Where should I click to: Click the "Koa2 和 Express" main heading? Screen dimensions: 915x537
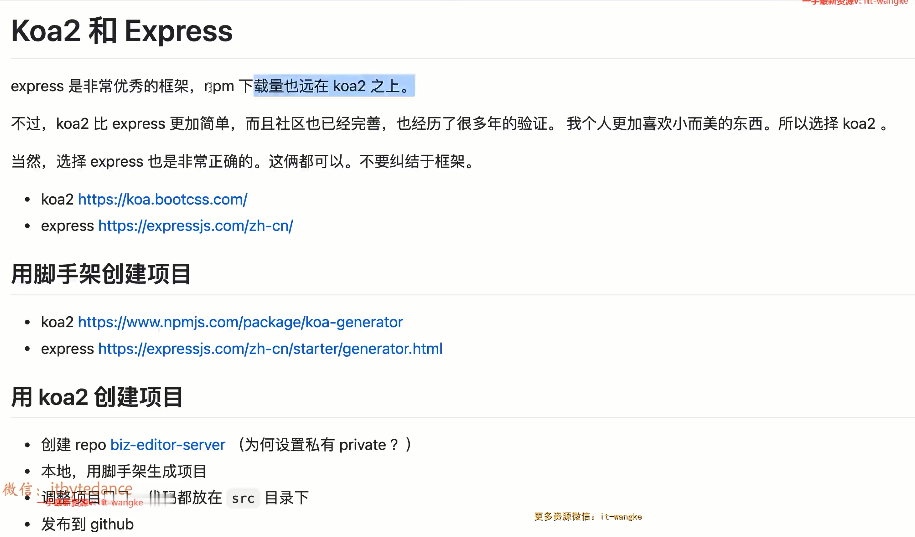coord(122,31)
